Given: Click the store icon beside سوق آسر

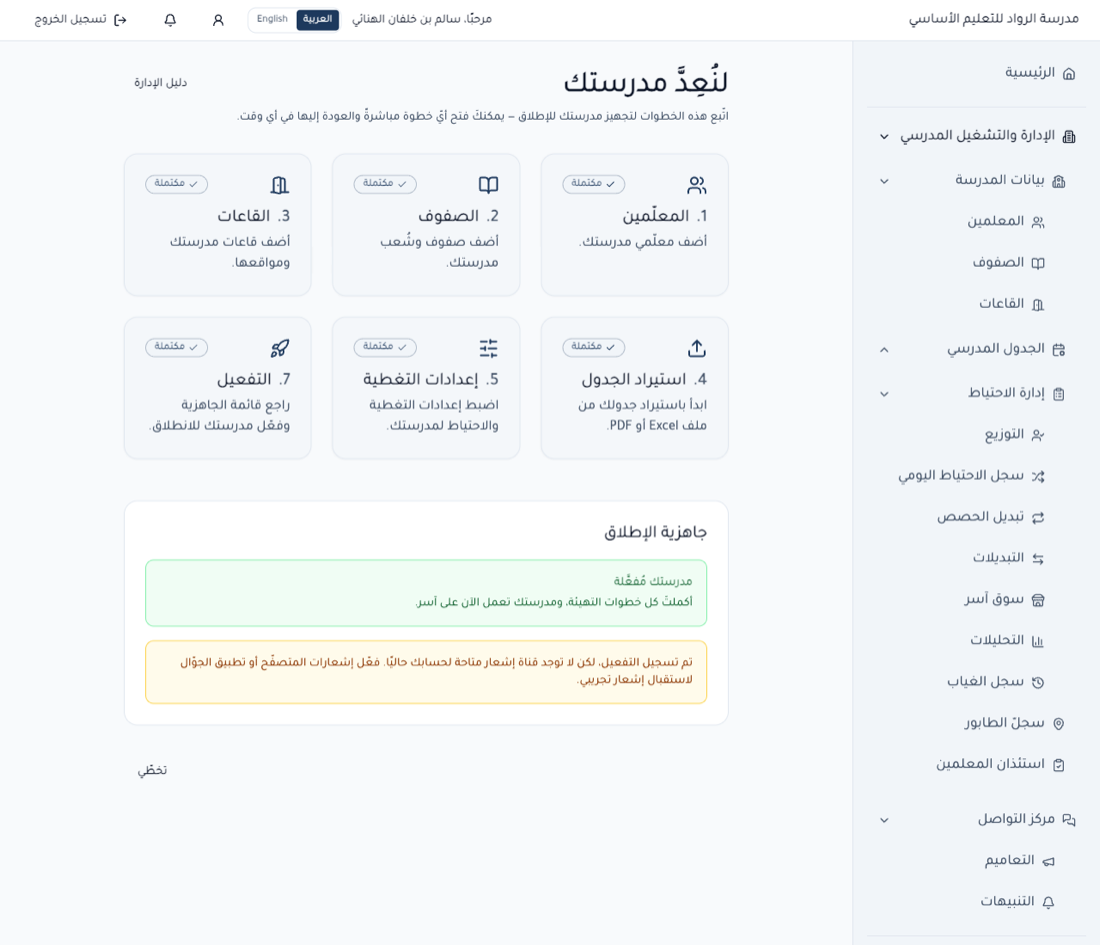Looking at the screenshot, I should (1038, 600).
